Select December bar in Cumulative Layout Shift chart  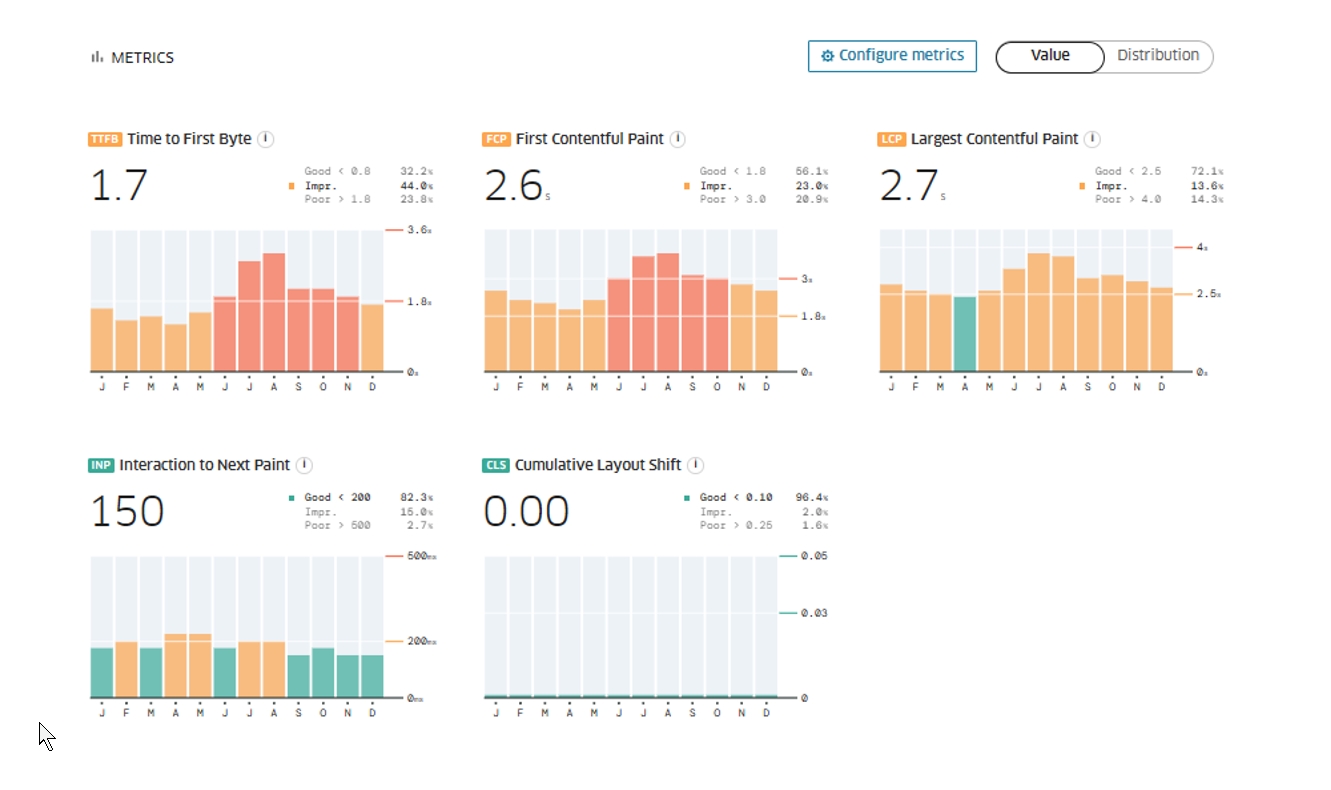pos(766,695)
